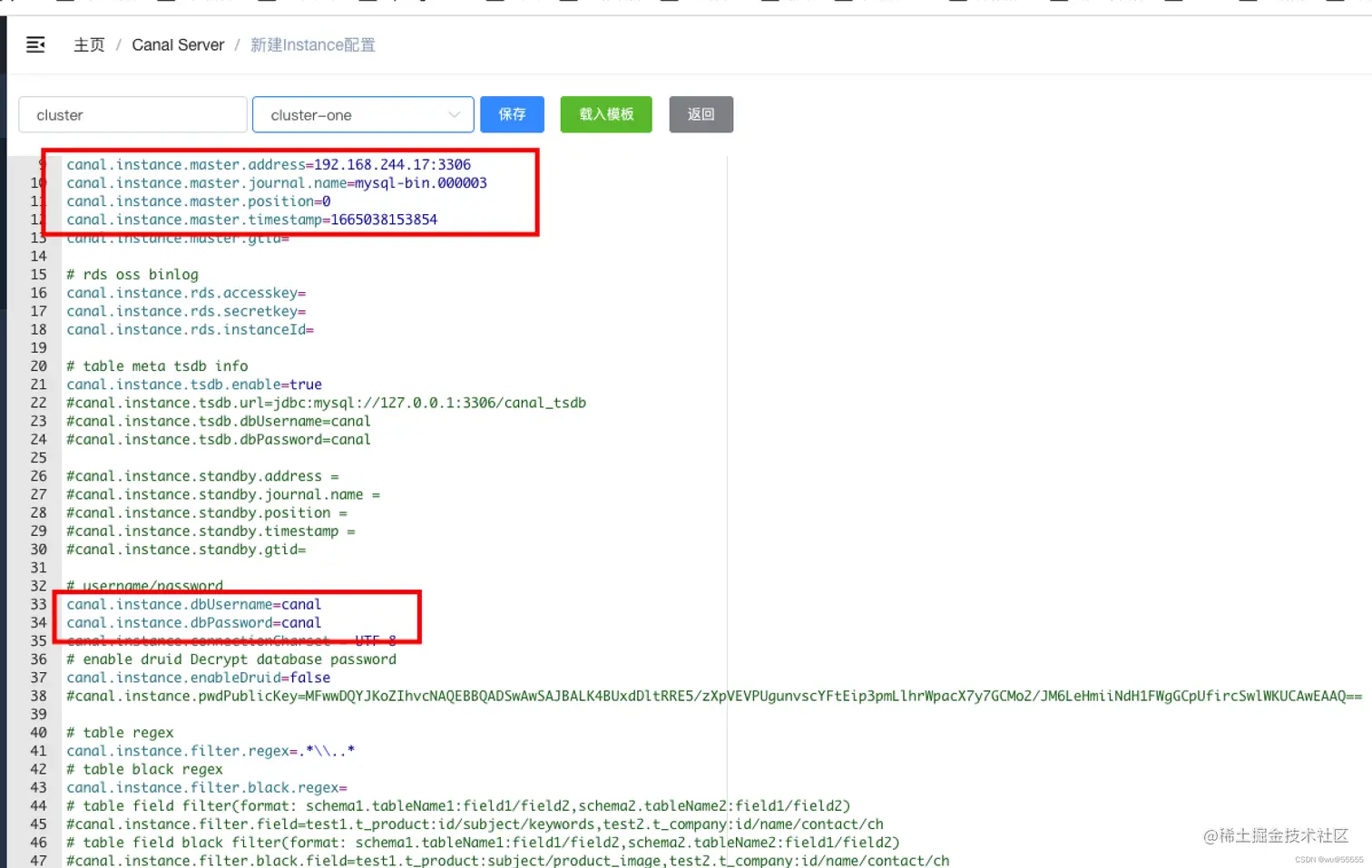
Task: Click the '# table field filter(format:' comment line
Action: click(458, 805)
